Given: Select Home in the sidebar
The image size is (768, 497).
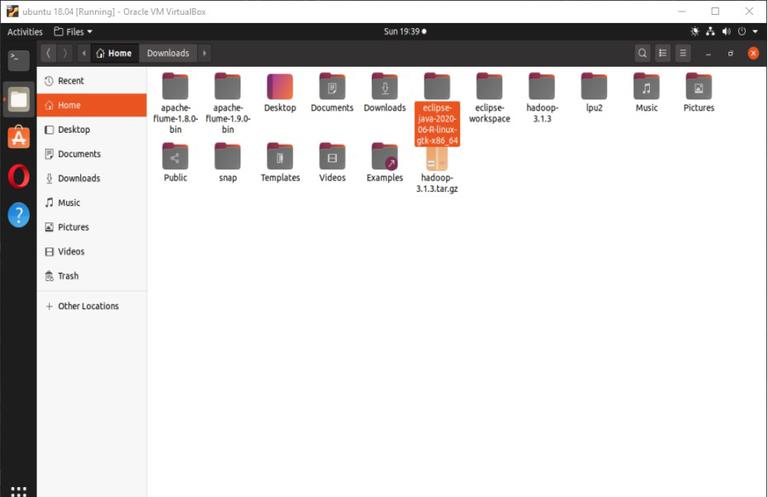Looking at the screenshot, I should pos(92,105).
